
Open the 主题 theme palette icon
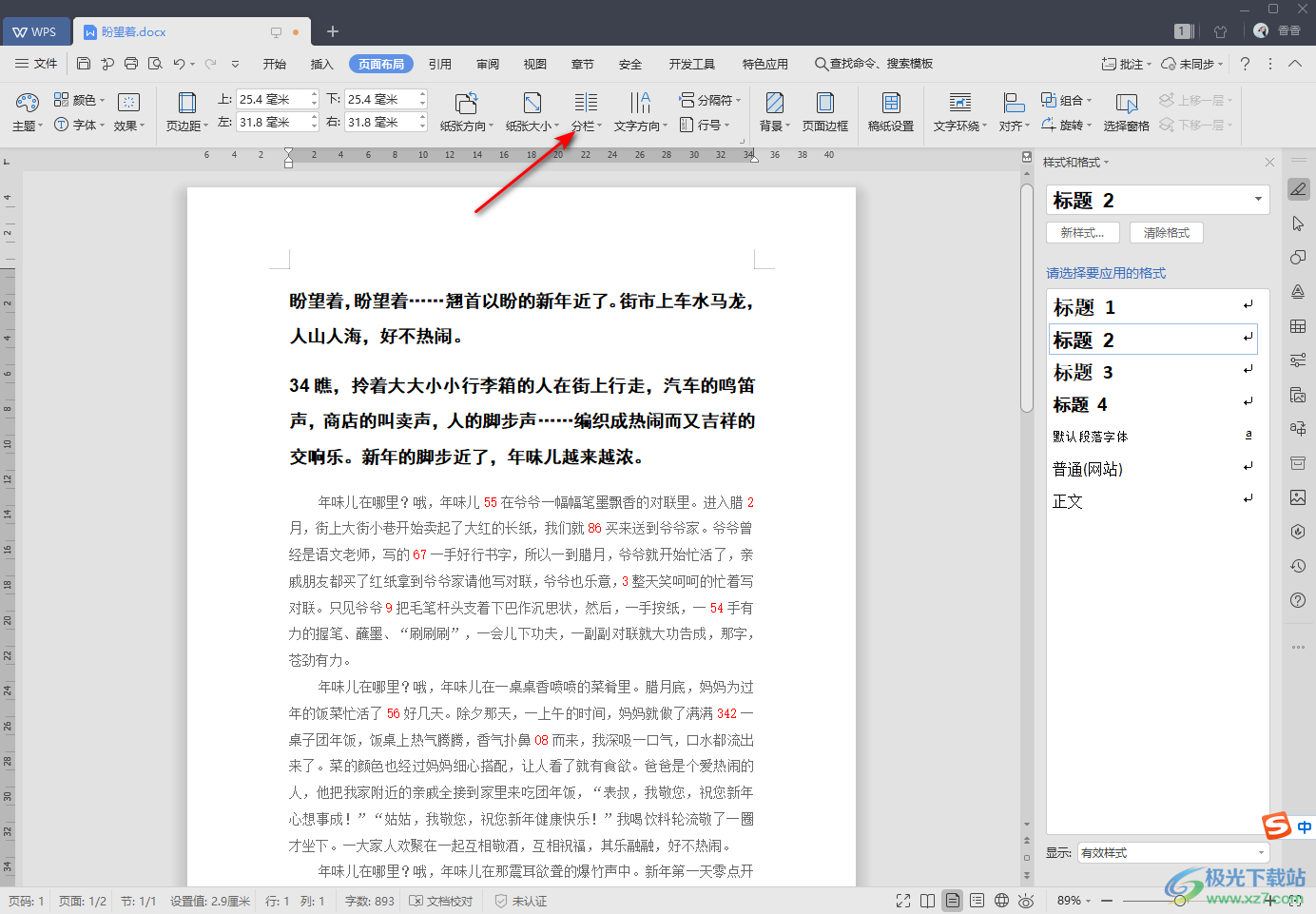tap(27, 102)
